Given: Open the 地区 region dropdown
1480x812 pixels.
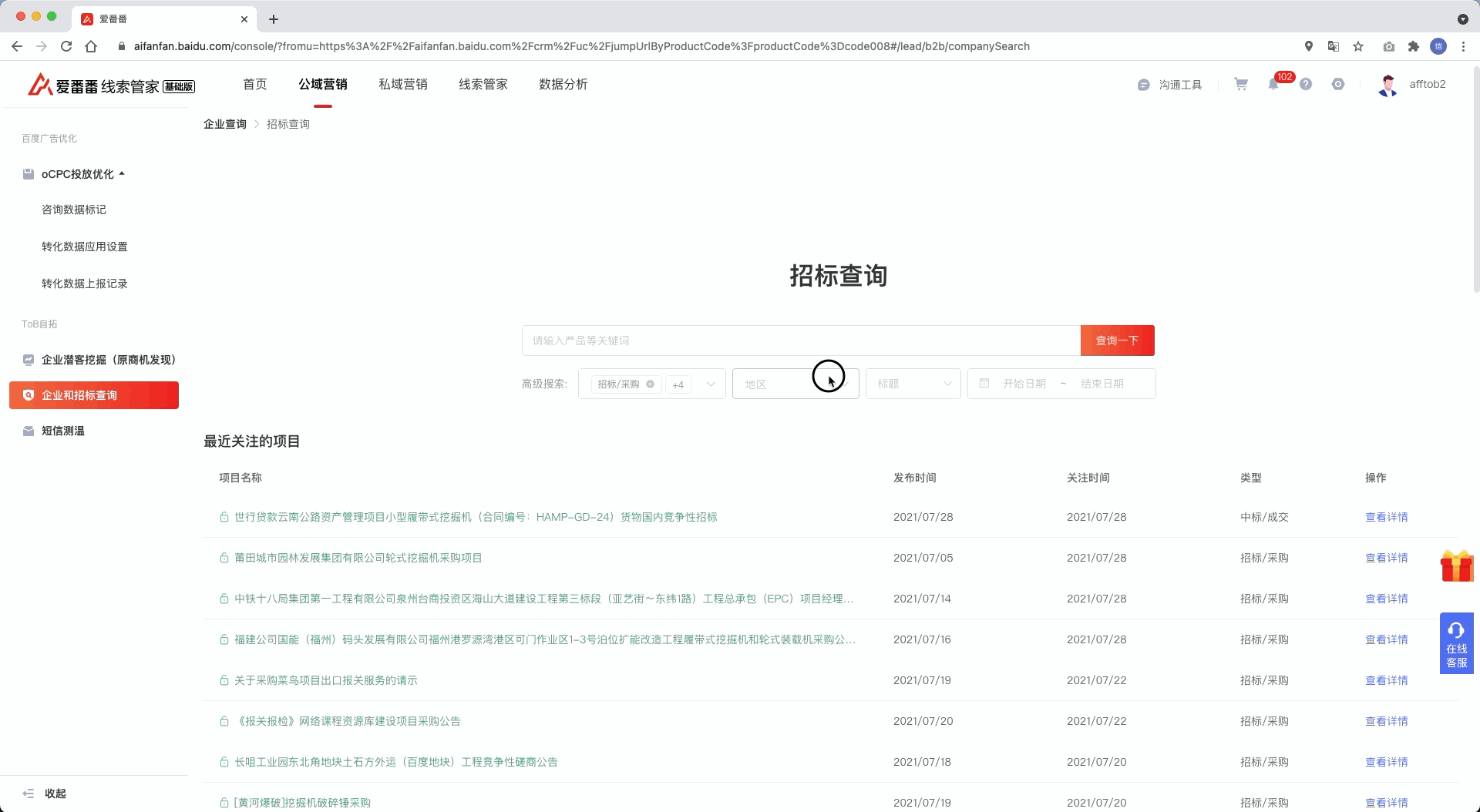Looking at the screenshot, I should tap(795, 384).
